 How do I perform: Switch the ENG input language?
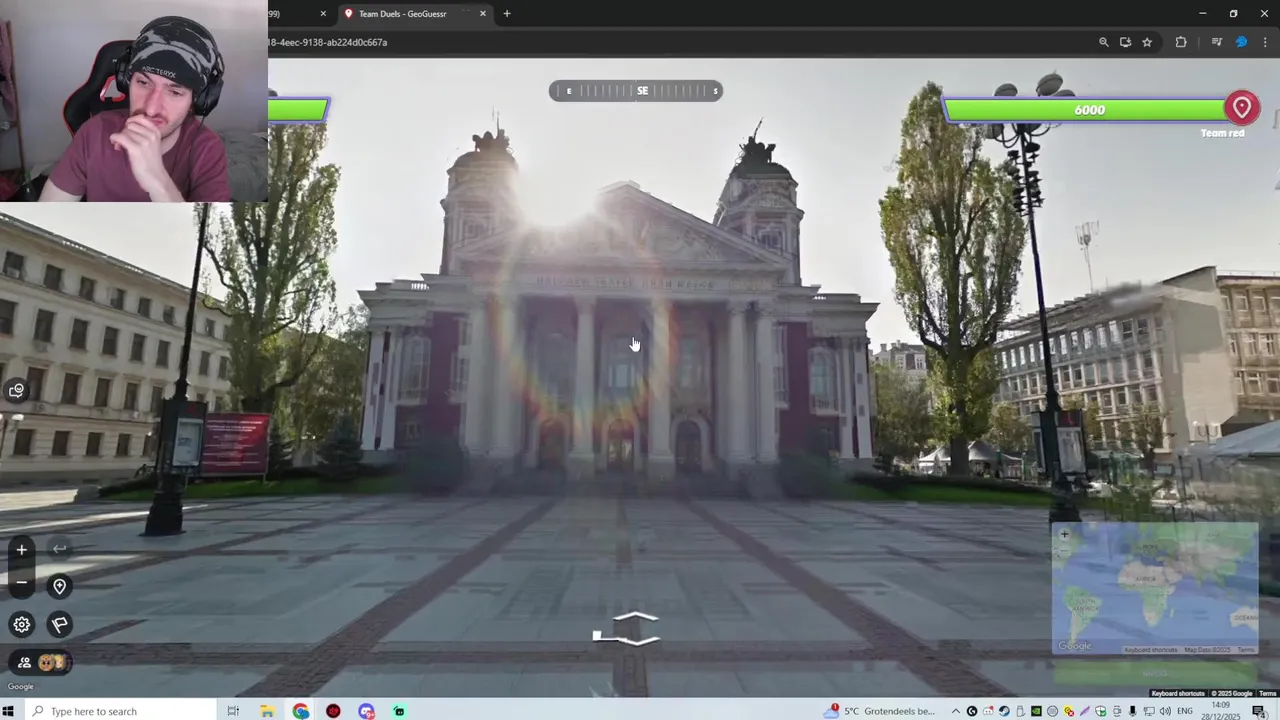(1185, 711)
